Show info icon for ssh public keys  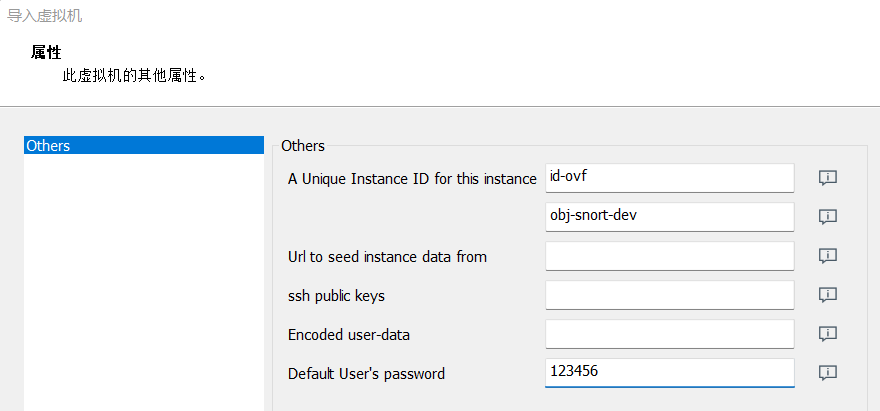point(828,295)
